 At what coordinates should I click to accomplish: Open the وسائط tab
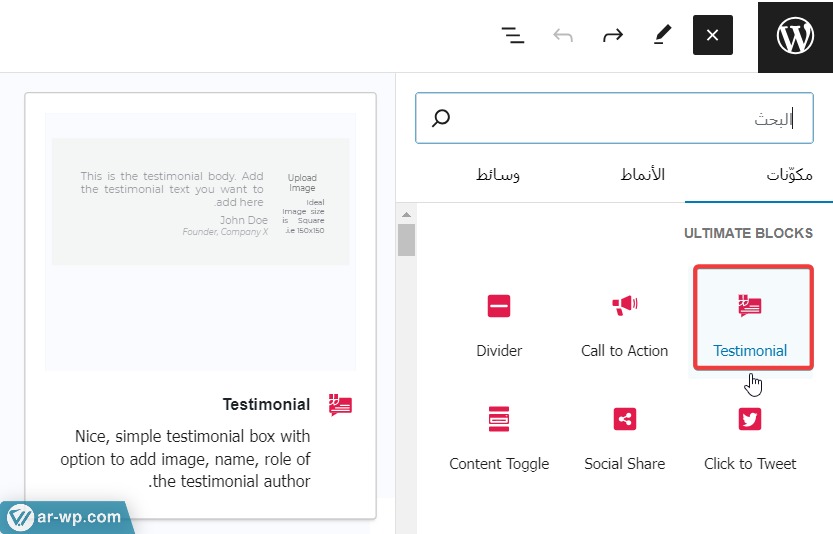click(x=497, y=175)
